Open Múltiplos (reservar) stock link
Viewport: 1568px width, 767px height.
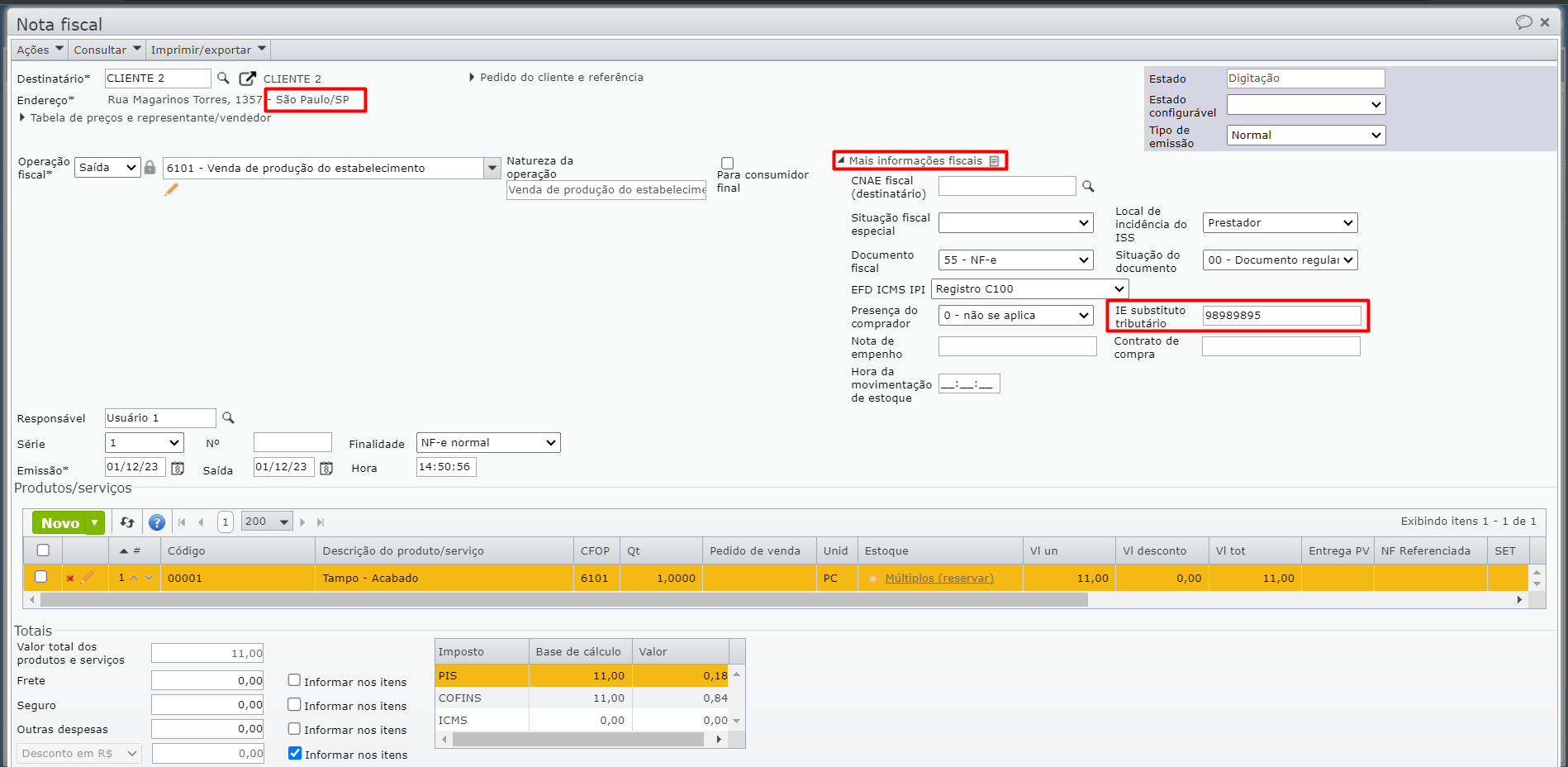pyautogui.click(x=939, y=579)
